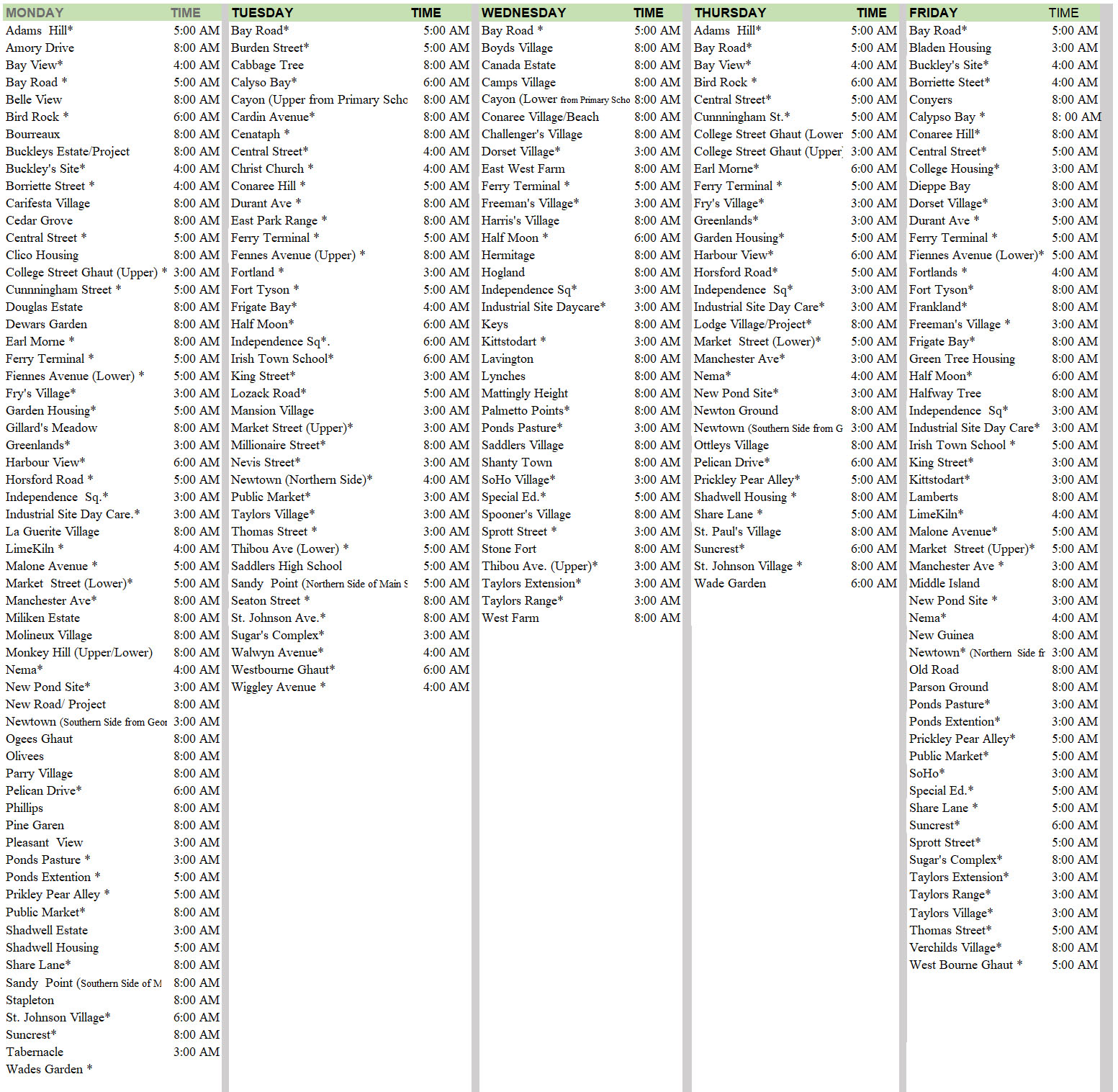
Task: Click Buckleys Estate/Project row
Action: pos(68,151)
